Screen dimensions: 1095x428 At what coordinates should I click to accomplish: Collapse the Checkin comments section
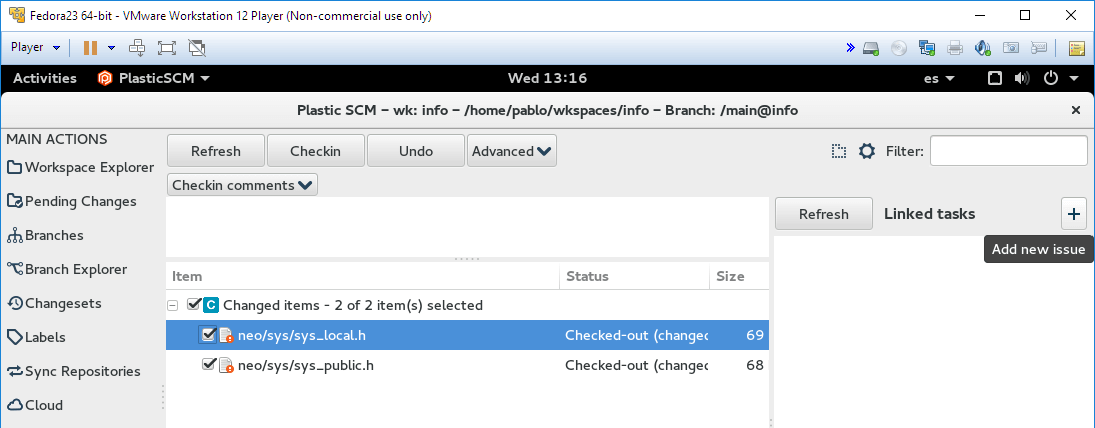[x=242, y=185]
